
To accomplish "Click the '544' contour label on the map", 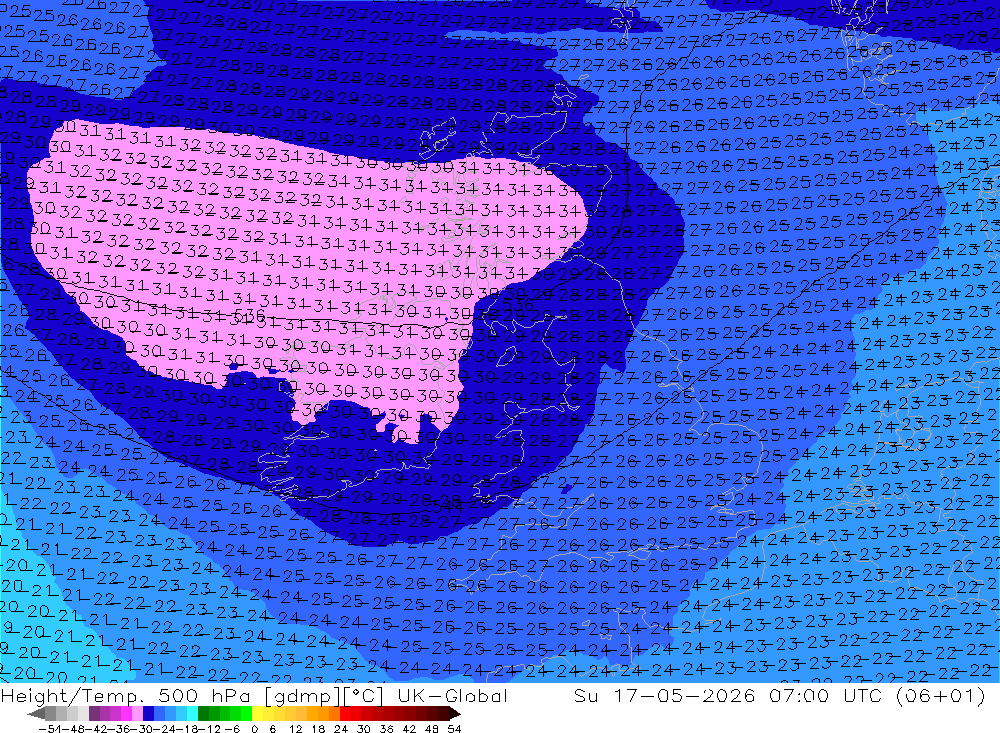I will [448, 507].
